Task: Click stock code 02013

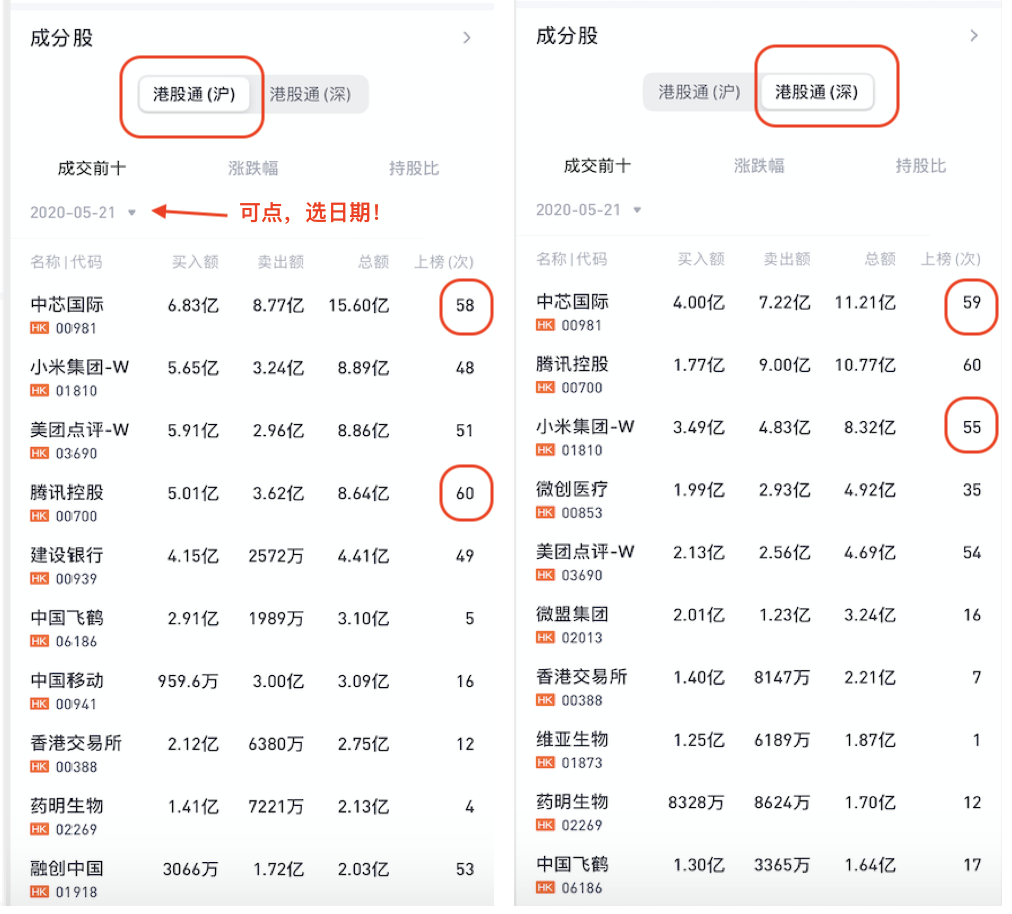Action: click(582, 638)
